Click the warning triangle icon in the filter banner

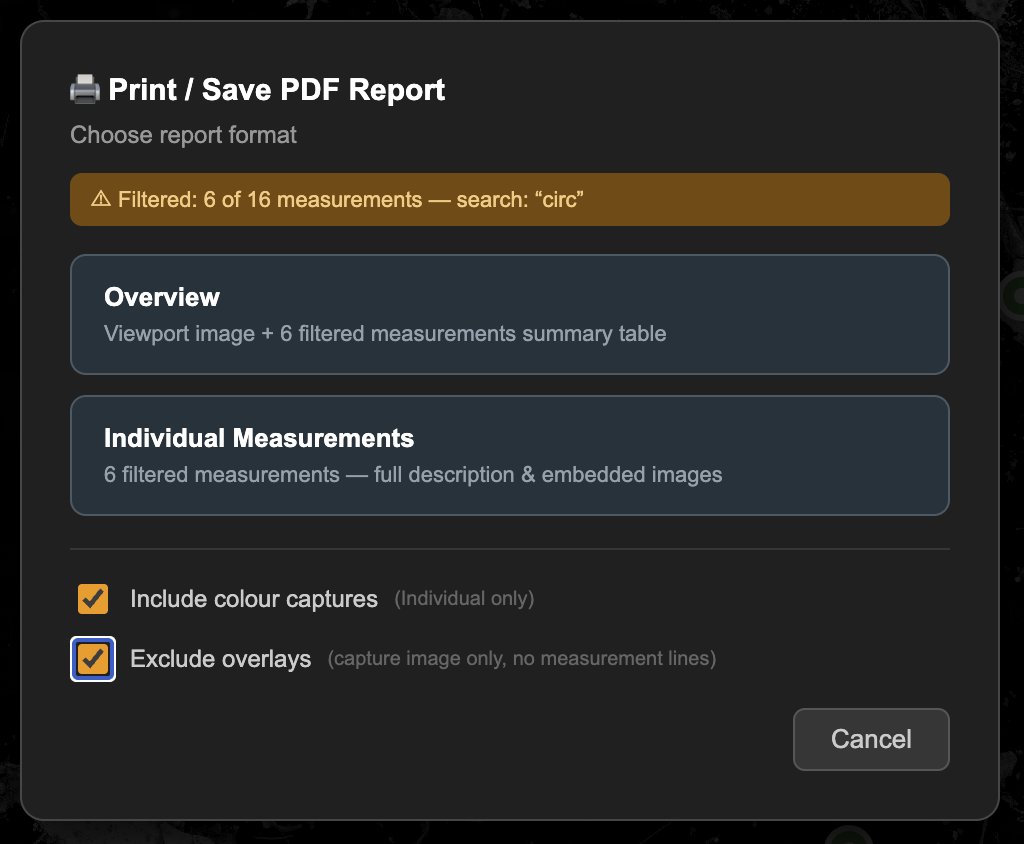coord(101,199)
